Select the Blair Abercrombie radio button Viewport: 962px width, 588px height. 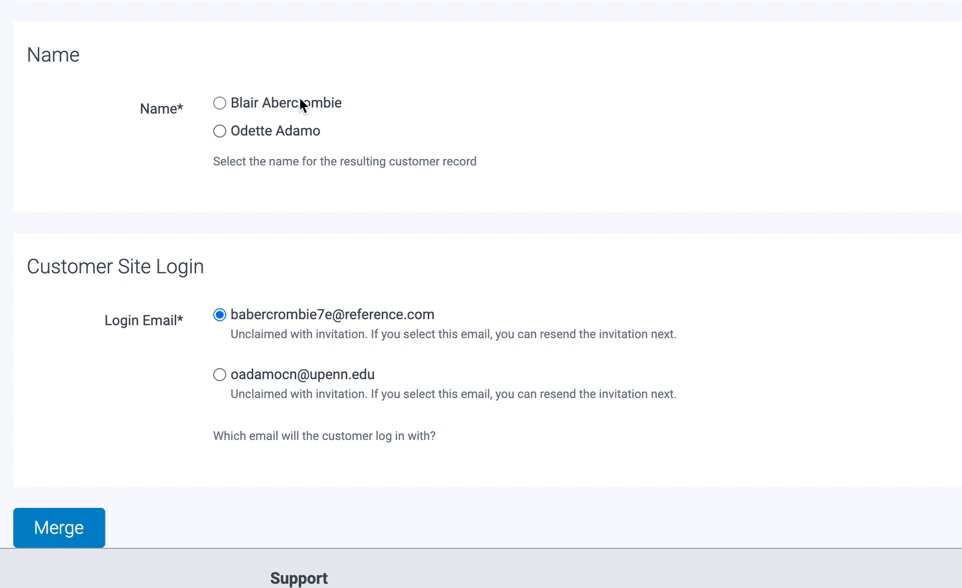click(220, 103)
